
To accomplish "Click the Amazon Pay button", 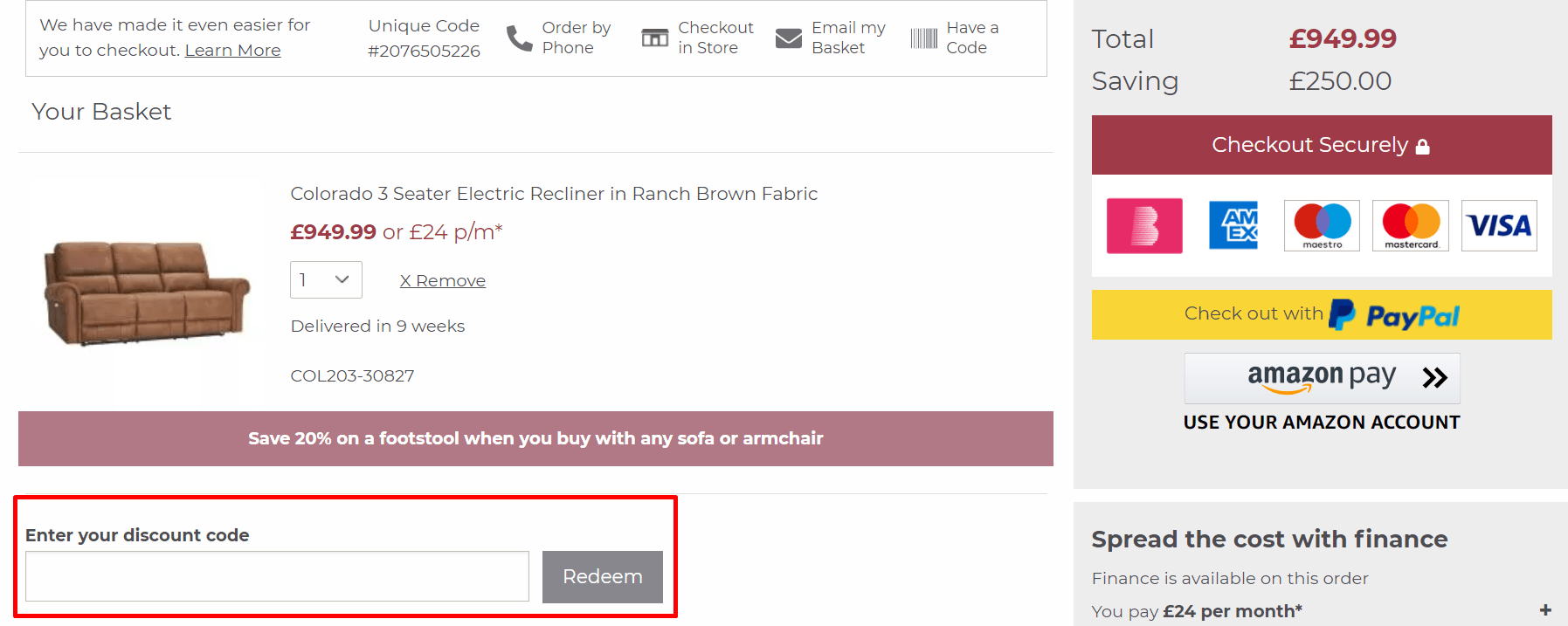I will [x=1321, y=378].
